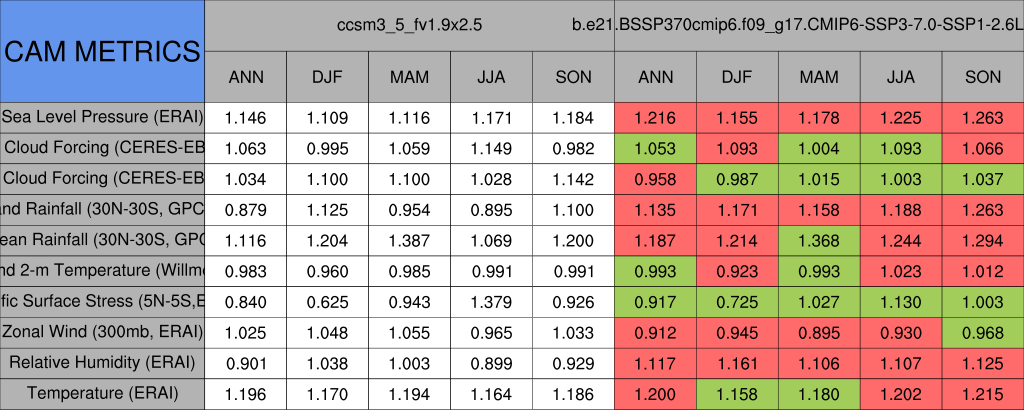Click the Temperature (ERAI) row label
1024x410 pixels.
coord(102,393)
